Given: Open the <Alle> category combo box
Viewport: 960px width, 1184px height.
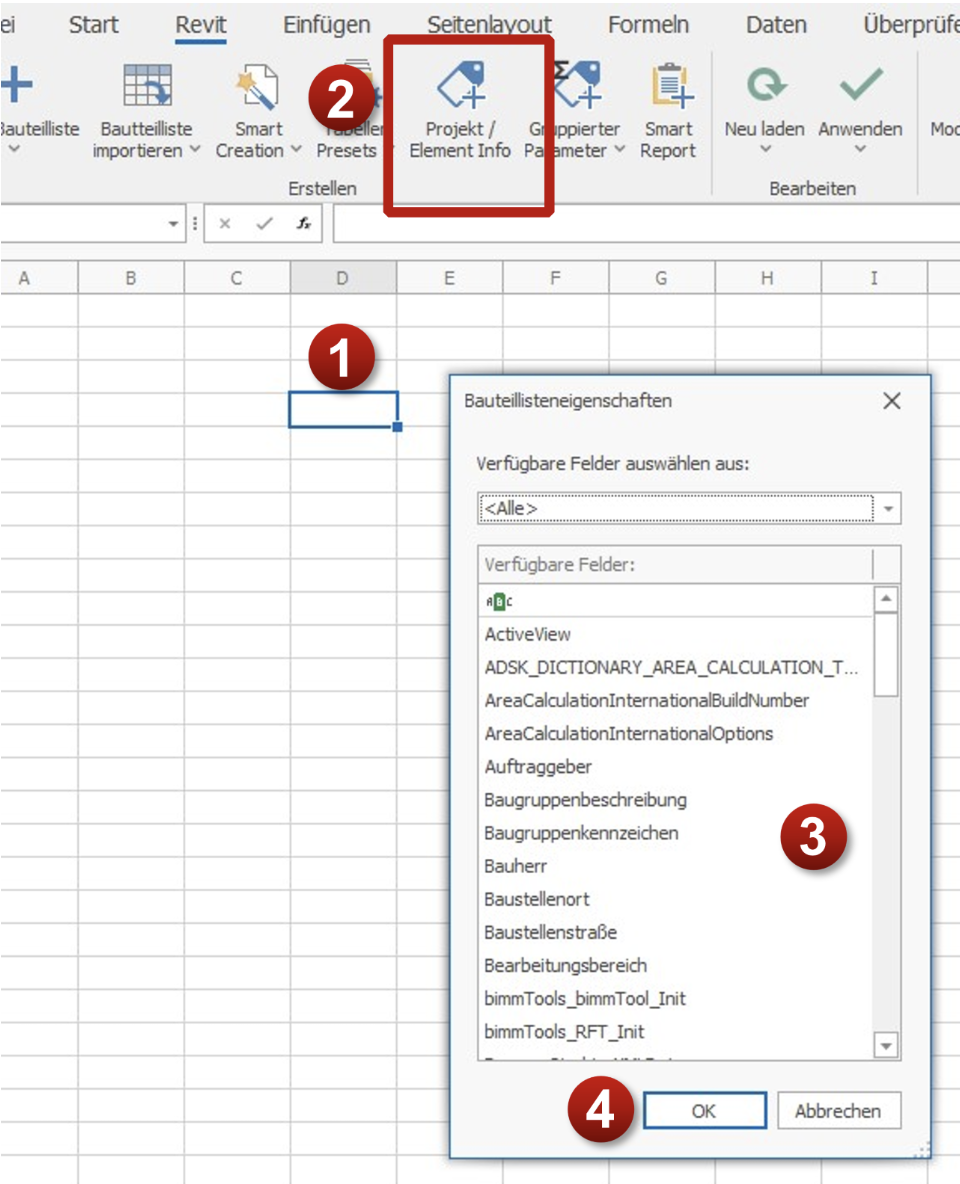Looking at the screenshot, I should pyautogui.click(x=689, y=508).
